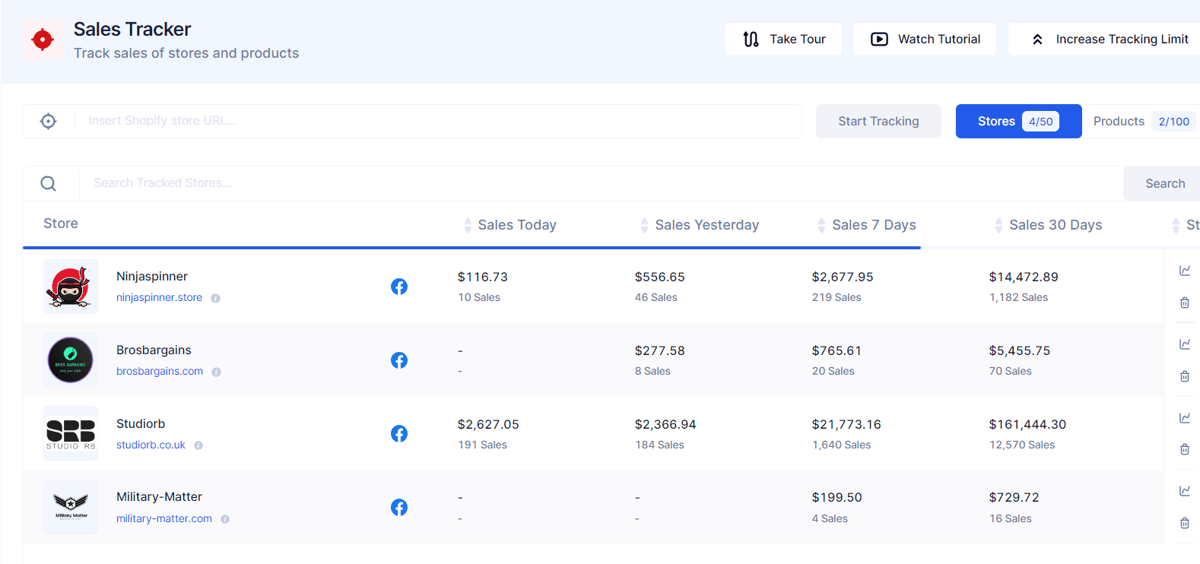This screenshot has width=1200, height=564.
Task: Click the $2,366.94 value for Studiorb
Action: coord(666,424)
